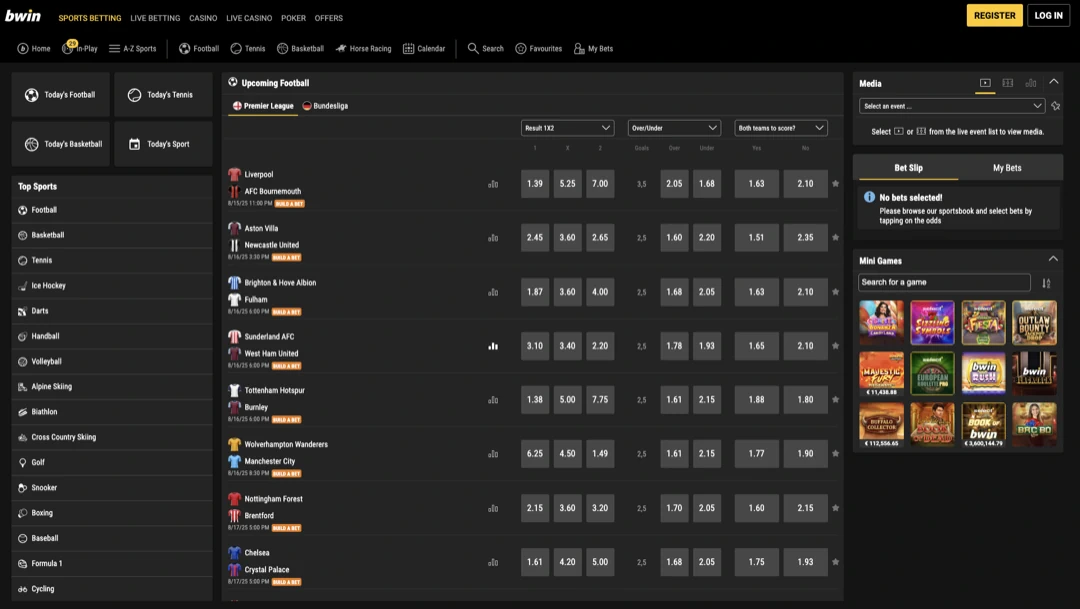Switch to My Bets tab in bet slip
This screenshot has height=609, width=1080.
1006,168
